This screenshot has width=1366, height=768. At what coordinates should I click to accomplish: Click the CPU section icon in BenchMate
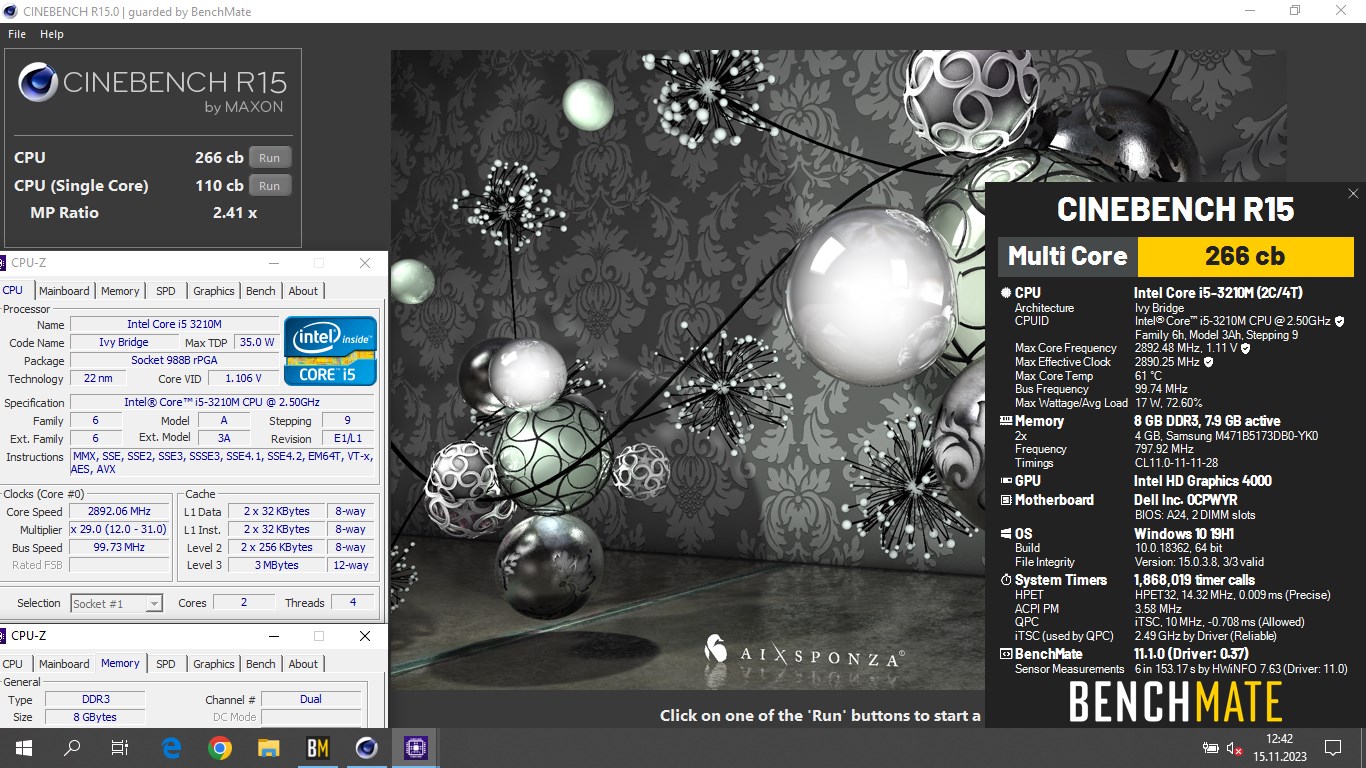coord(1005,293)
